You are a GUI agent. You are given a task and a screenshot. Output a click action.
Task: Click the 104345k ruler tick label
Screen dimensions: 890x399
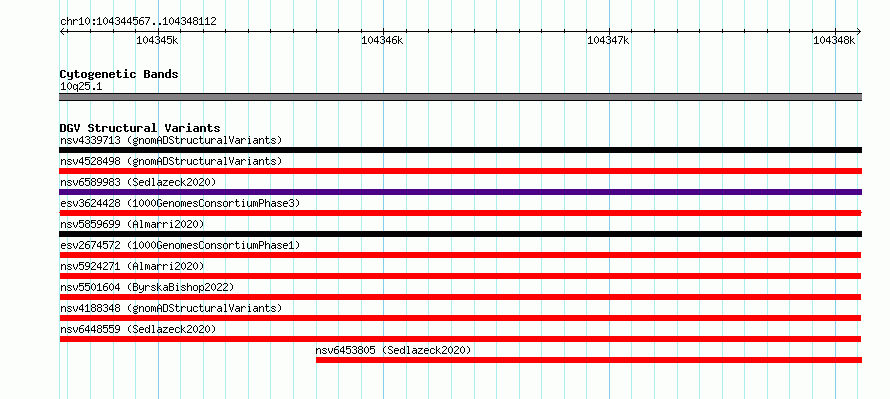tap(157, 40)
